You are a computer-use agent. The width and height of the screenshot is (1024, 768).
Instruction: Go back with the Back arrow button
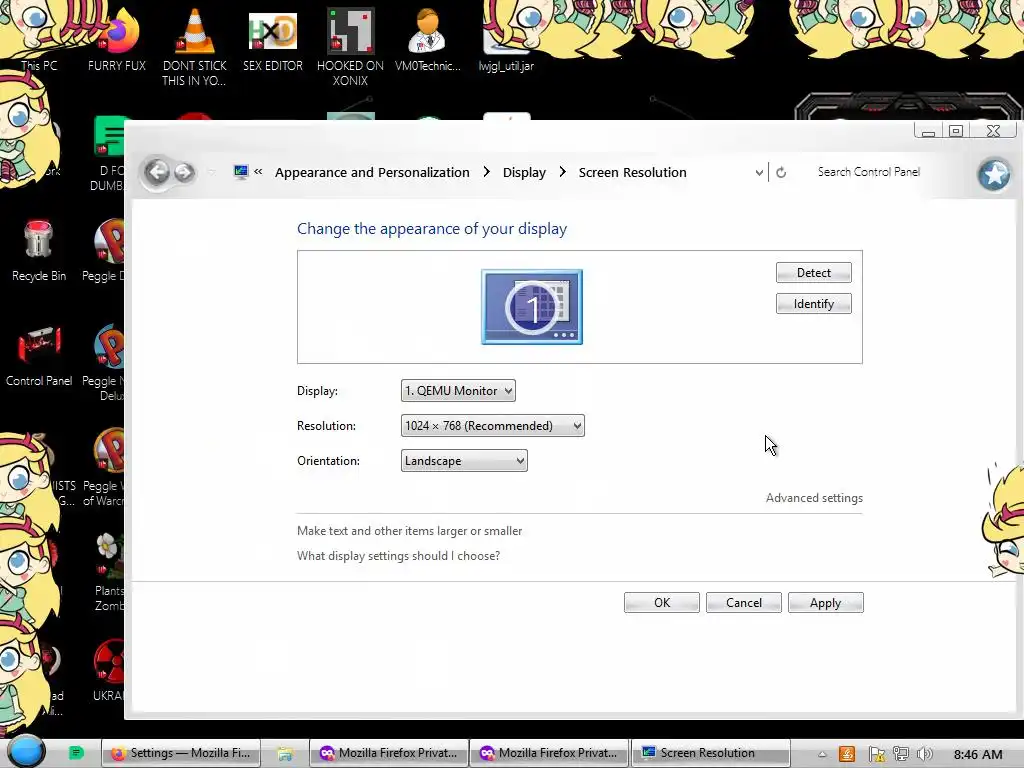[x=157, y=172]
